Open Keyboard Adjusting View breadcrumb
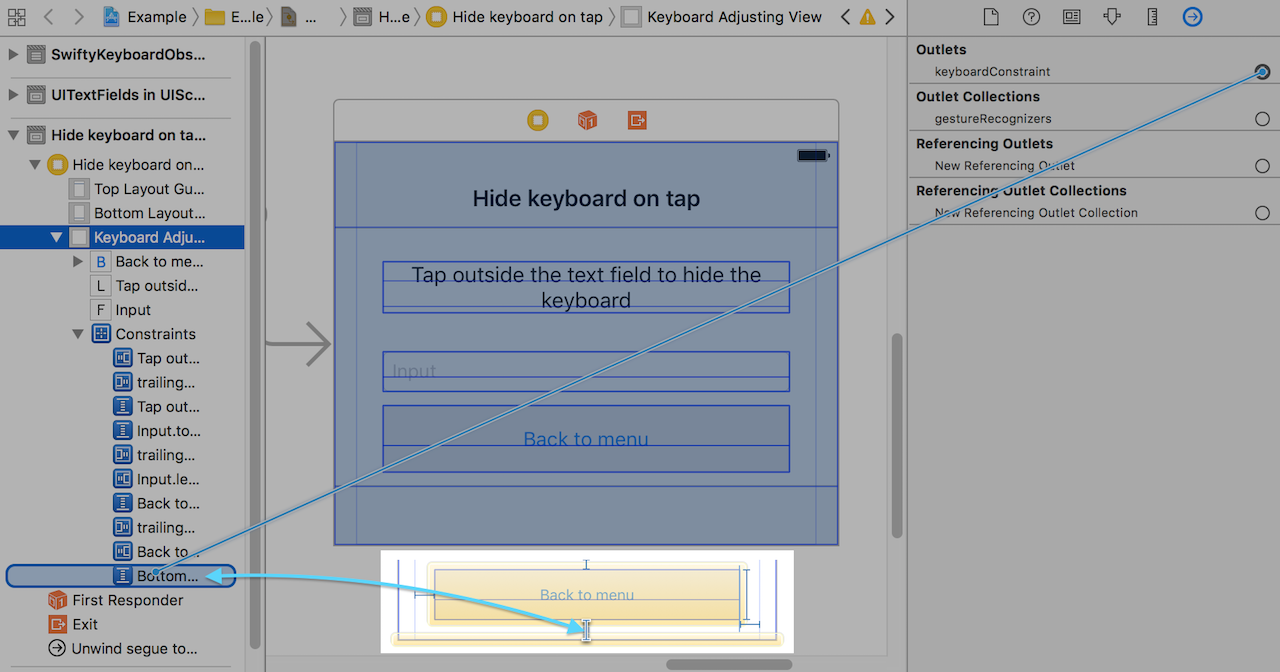This screenshot has height=672, width=1280. (721, 17)
